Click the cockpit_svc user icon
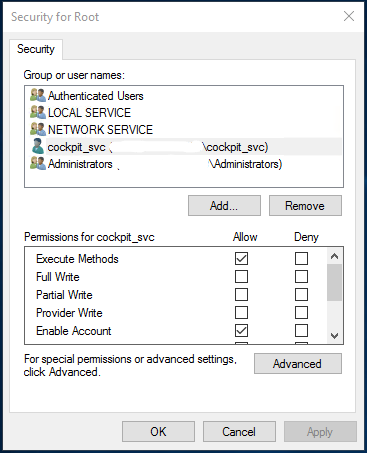Screen dimensions: 367x453 tap(38, 146)
